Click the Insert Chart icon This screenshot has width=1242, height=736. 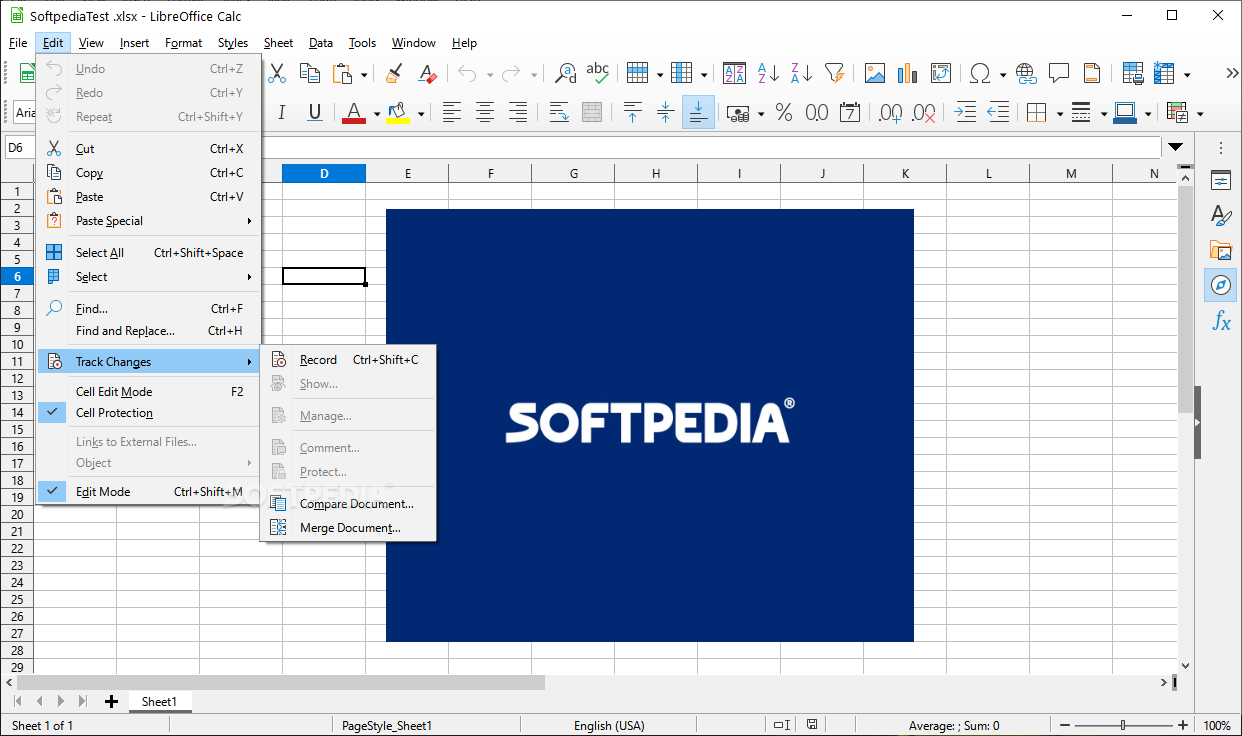(x=908, y=73)
